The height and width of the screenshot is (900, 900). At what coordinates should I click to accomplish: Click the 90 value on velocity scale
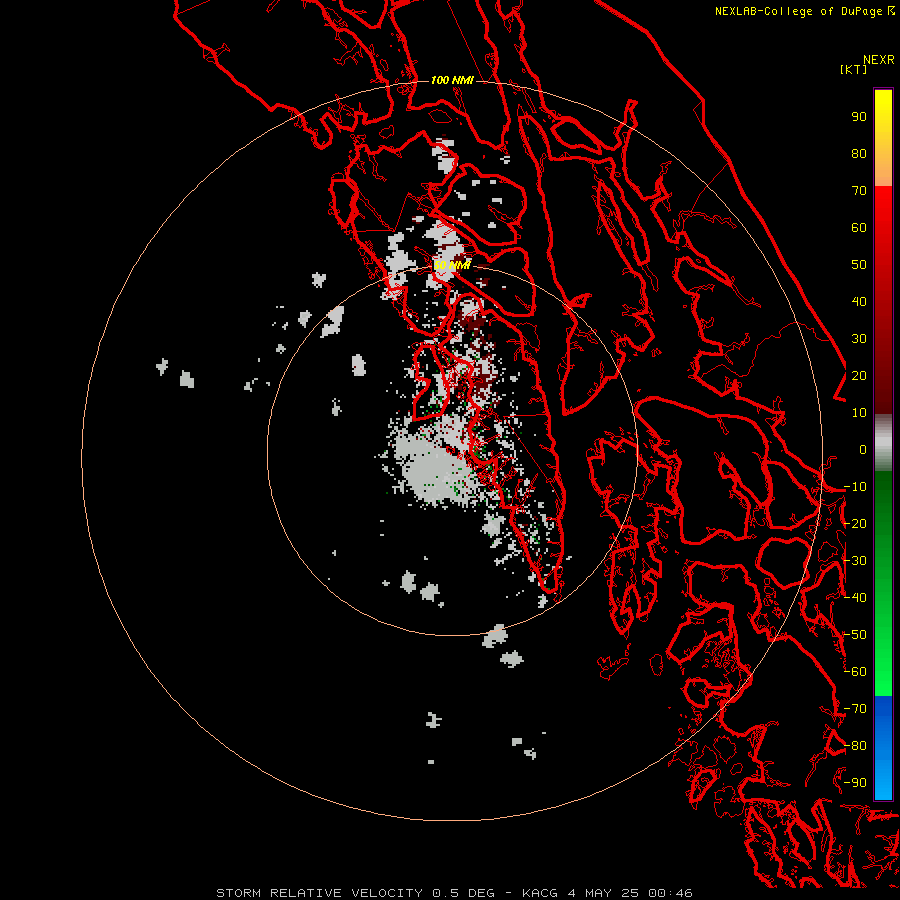pos(859,117)
